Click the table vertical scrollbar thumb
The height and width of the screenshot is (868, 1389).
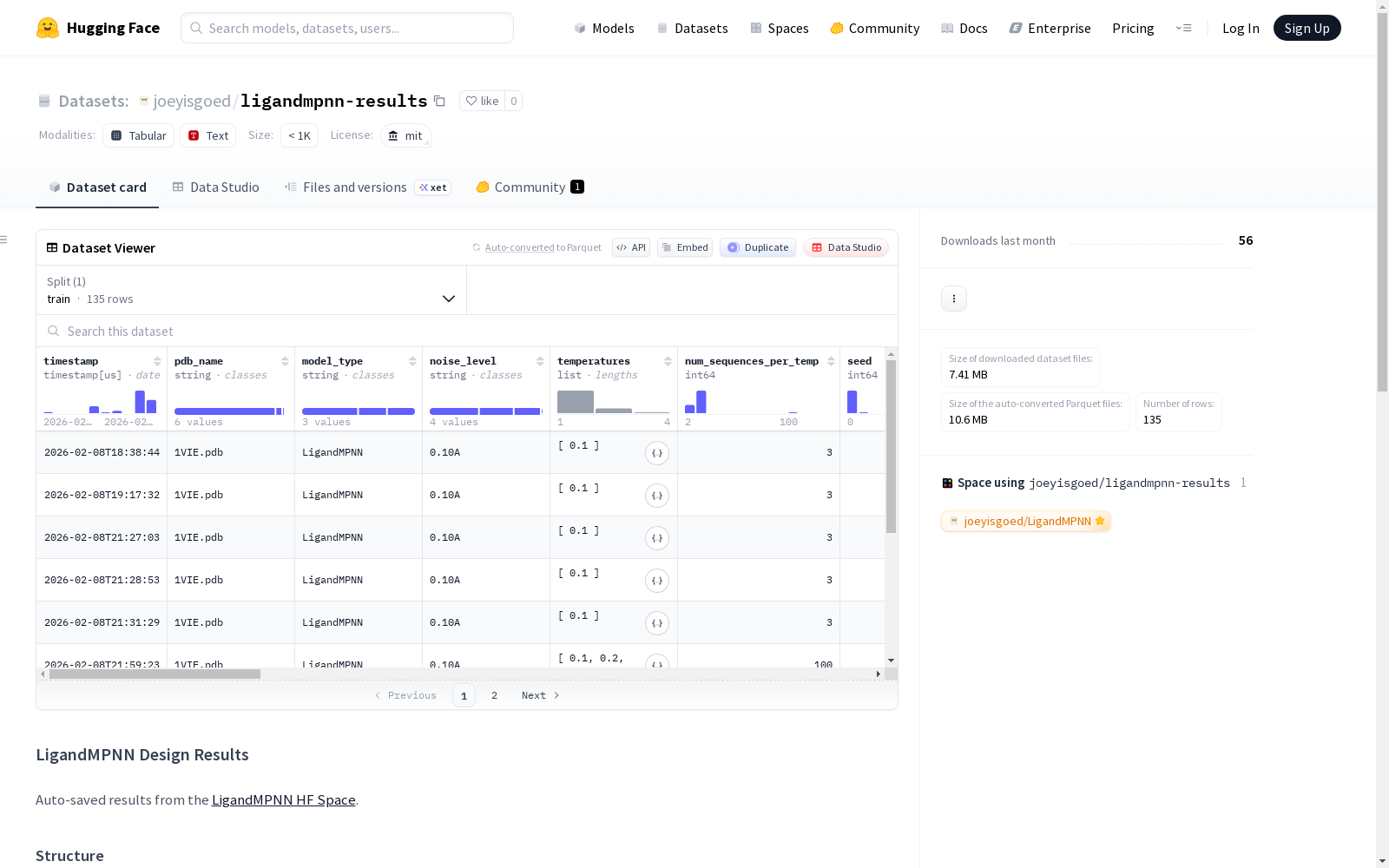click(891, 446)
